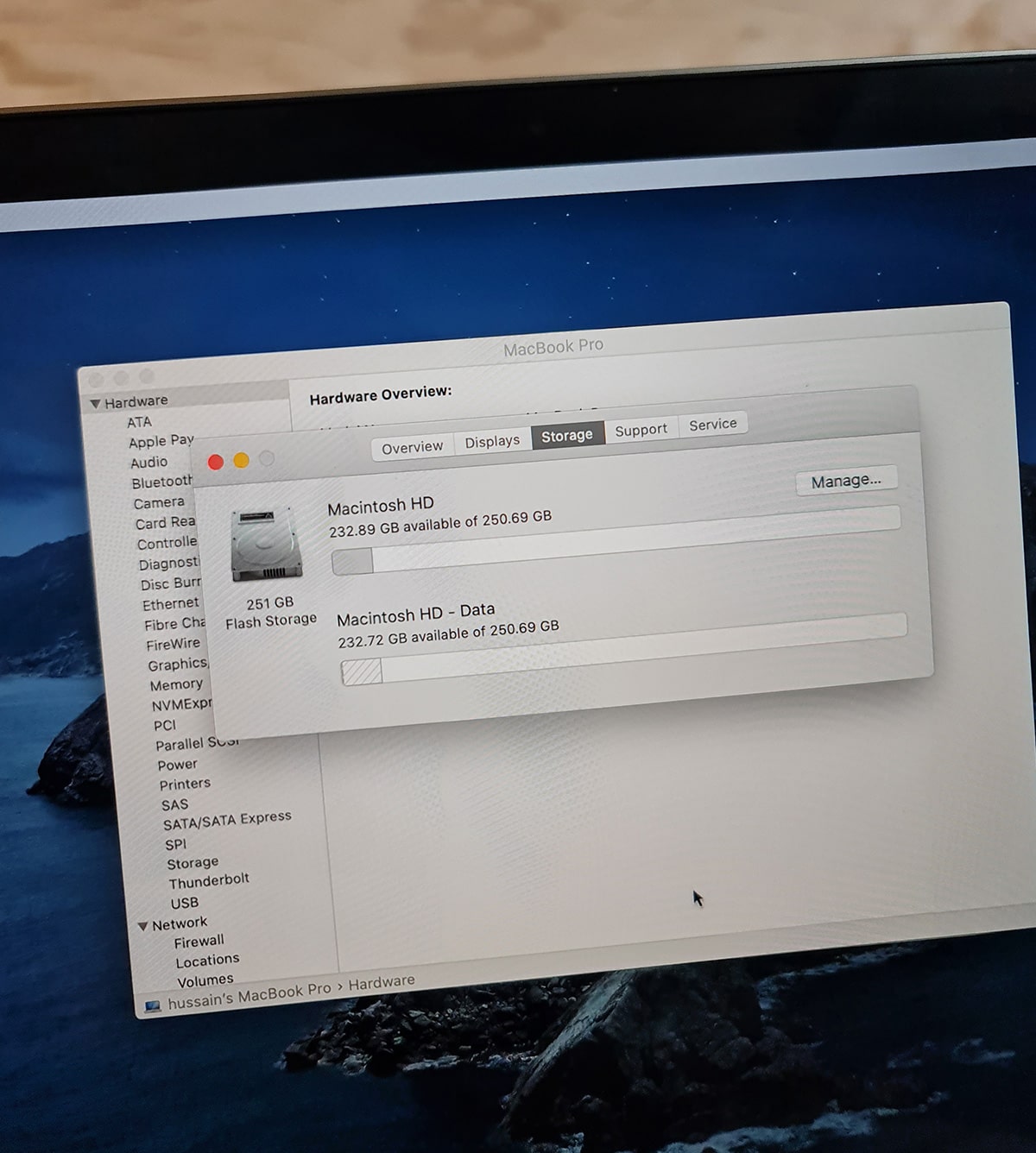Select SATA/SATA Express in the sidebar

tap(227, 820)
